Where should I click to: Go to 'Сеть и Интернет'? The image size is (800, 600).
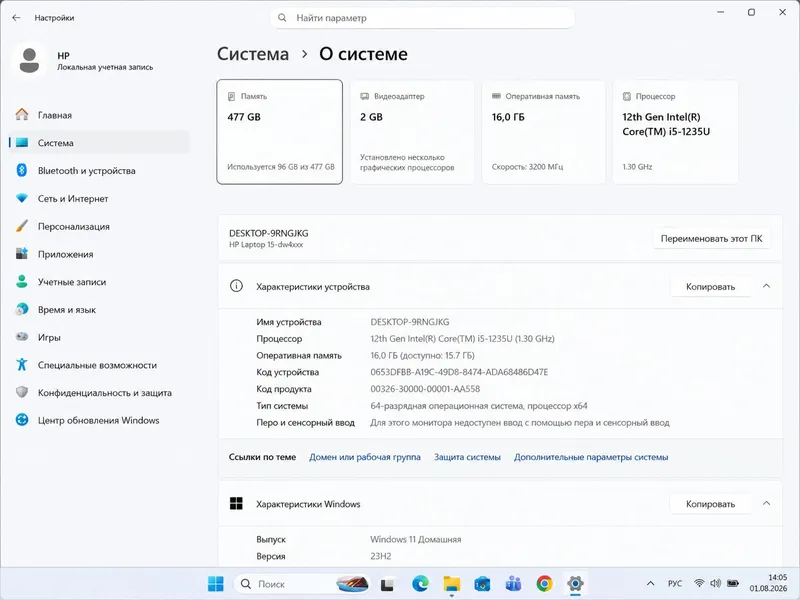coord(99,198)
